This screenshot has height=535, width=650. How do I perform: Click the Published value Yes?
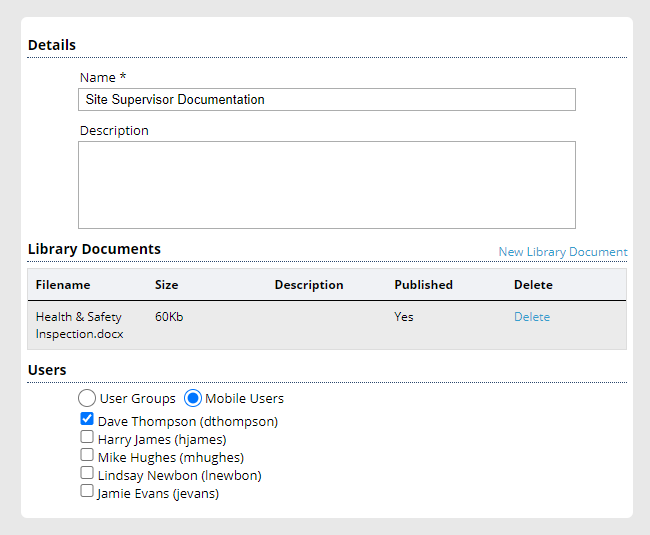point(404,317)
